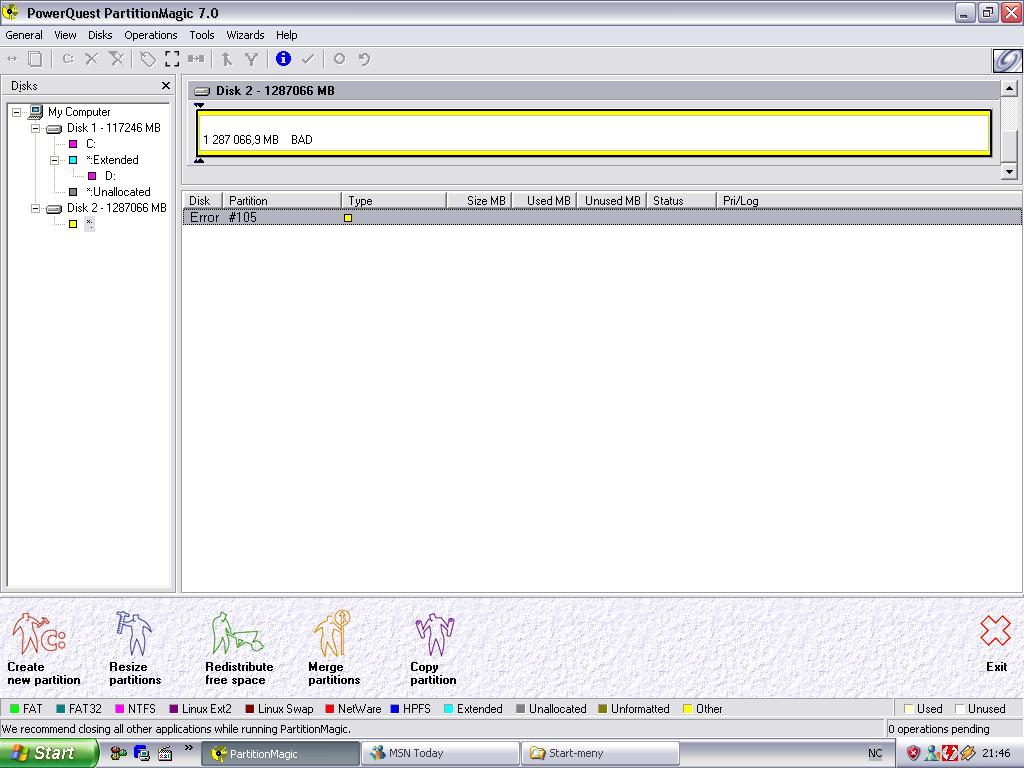This screenshot has height=768, width=1024.
Task: Click the Convert partition toolbar icon
Action: (x=196, y=59)
